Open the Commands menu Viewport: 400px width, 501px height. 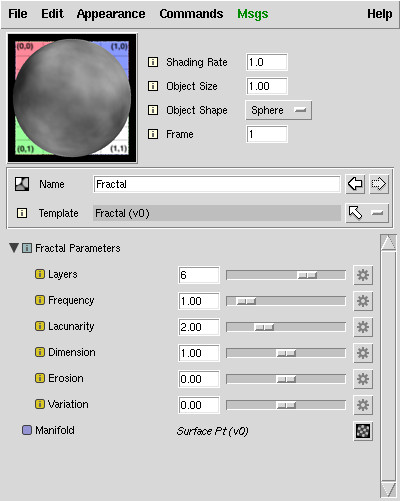coord(191,14)
